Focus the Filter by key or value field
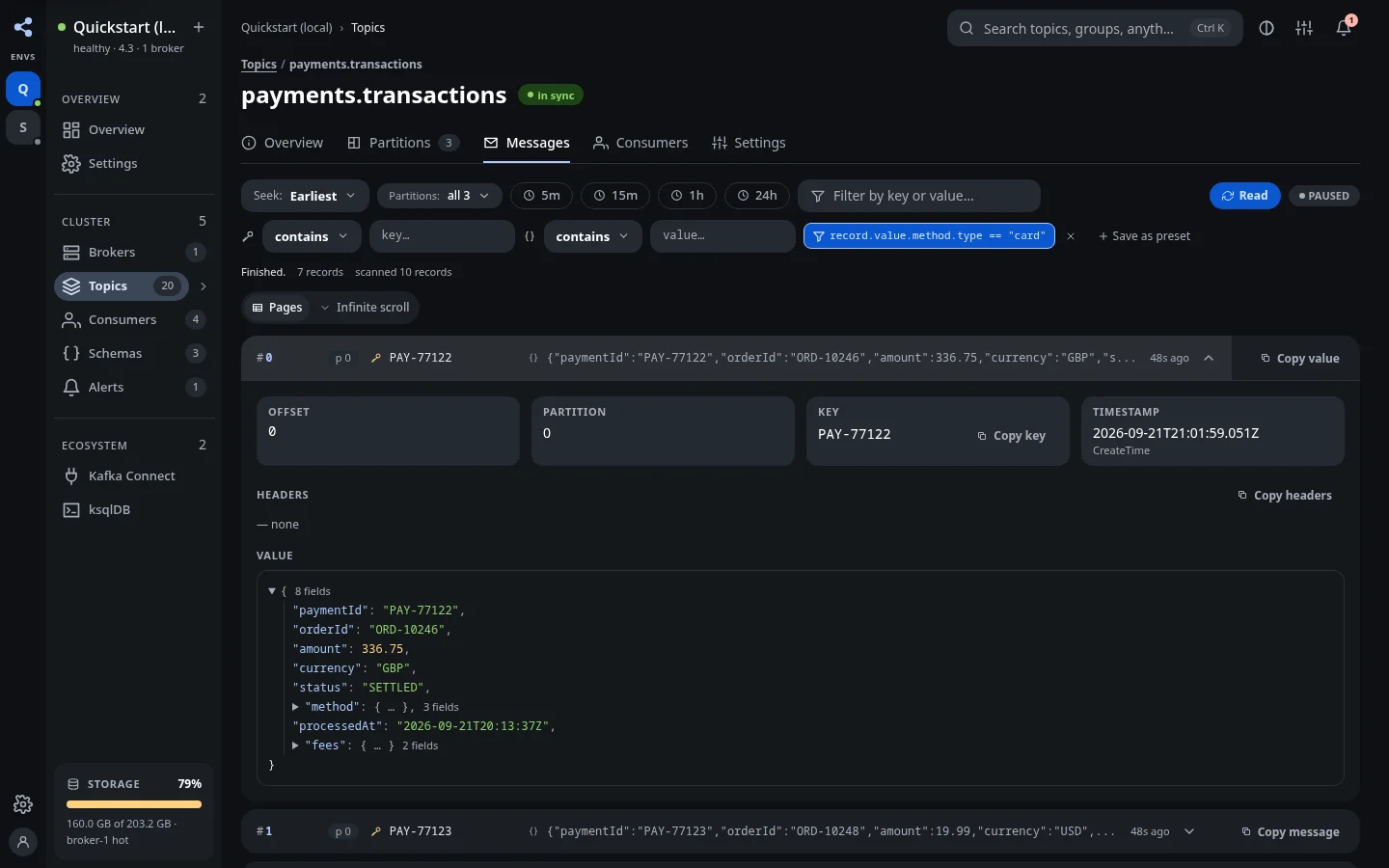The image size is (1389, 868). tap(919, 196)
